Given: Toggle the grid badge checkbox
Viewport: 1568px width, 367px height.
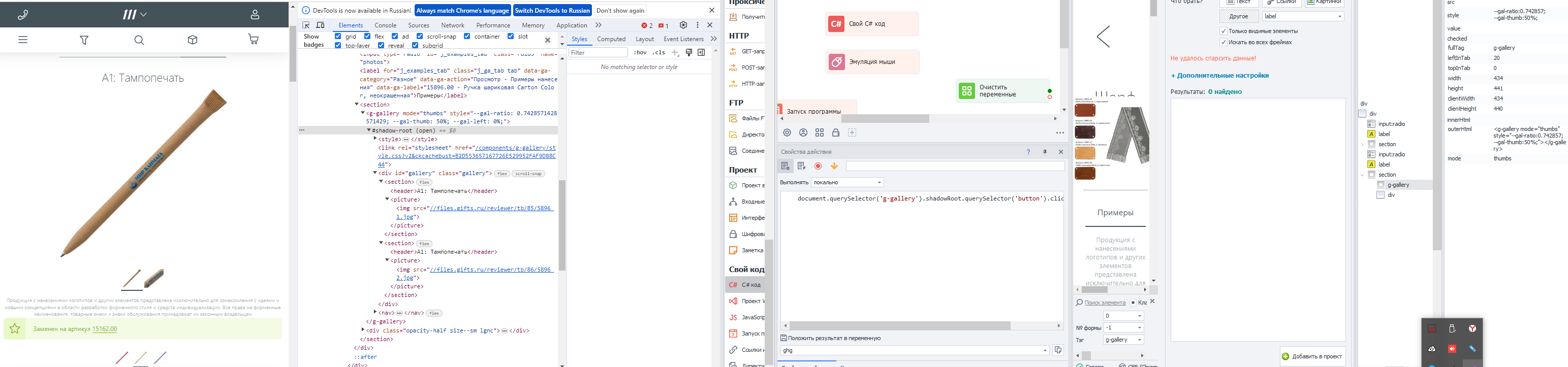Looking at the screenshot, I should pyautogui.click(x=338, y=37).
